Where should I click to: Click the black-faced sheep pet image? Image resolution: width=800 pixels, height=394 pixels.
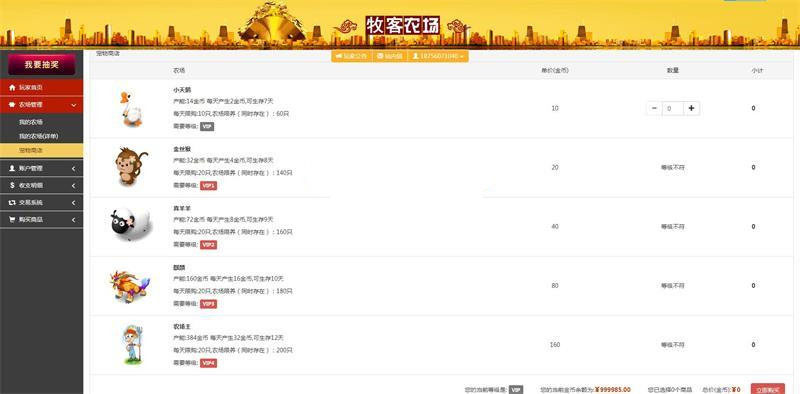point(131,224)
